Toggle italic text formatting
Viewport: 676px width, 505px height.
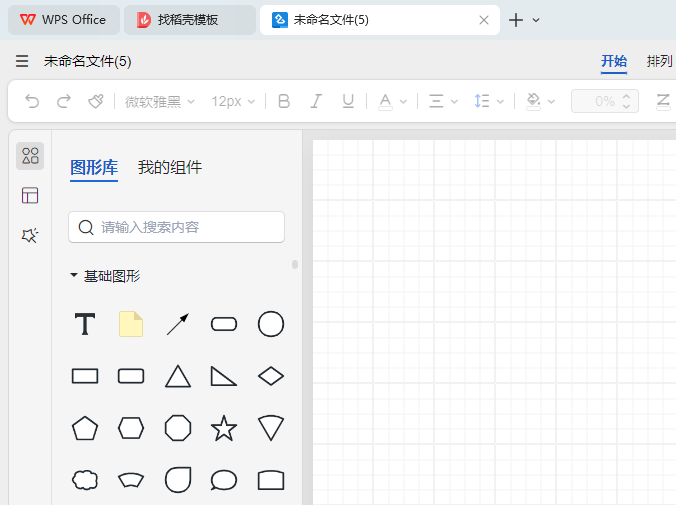point(316,101)
